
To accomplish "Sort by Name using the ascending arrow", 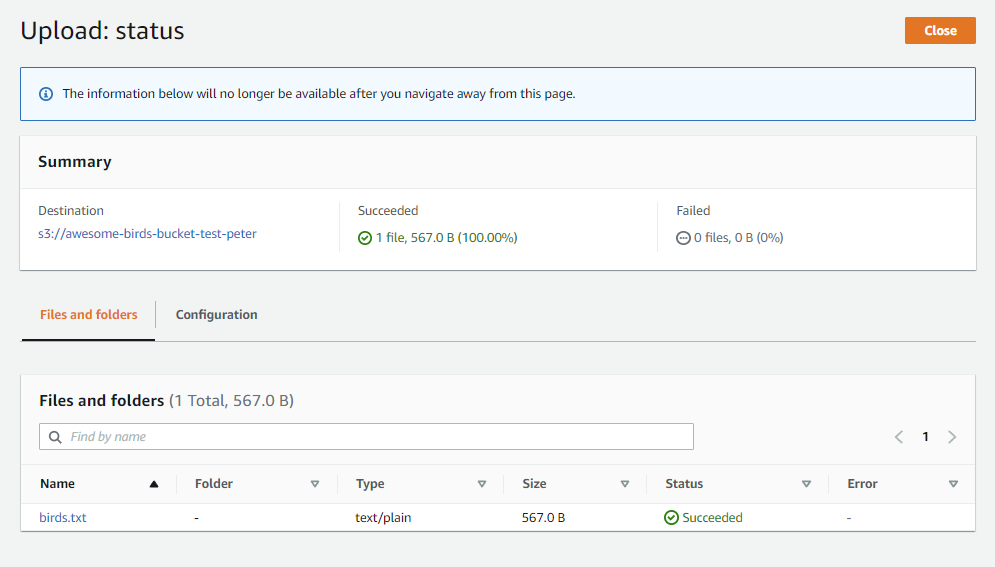I will point(154,484).
